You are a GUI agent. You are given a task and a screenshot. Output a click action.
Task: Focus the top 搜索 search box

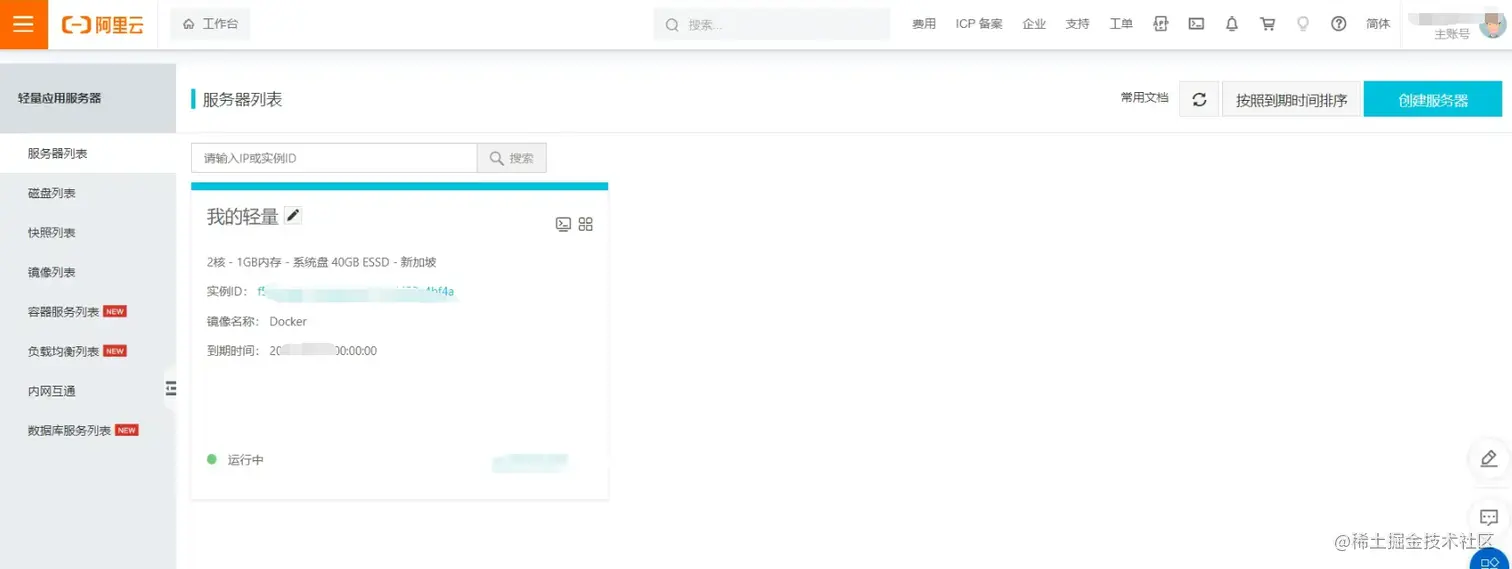(x=772, y=24)
